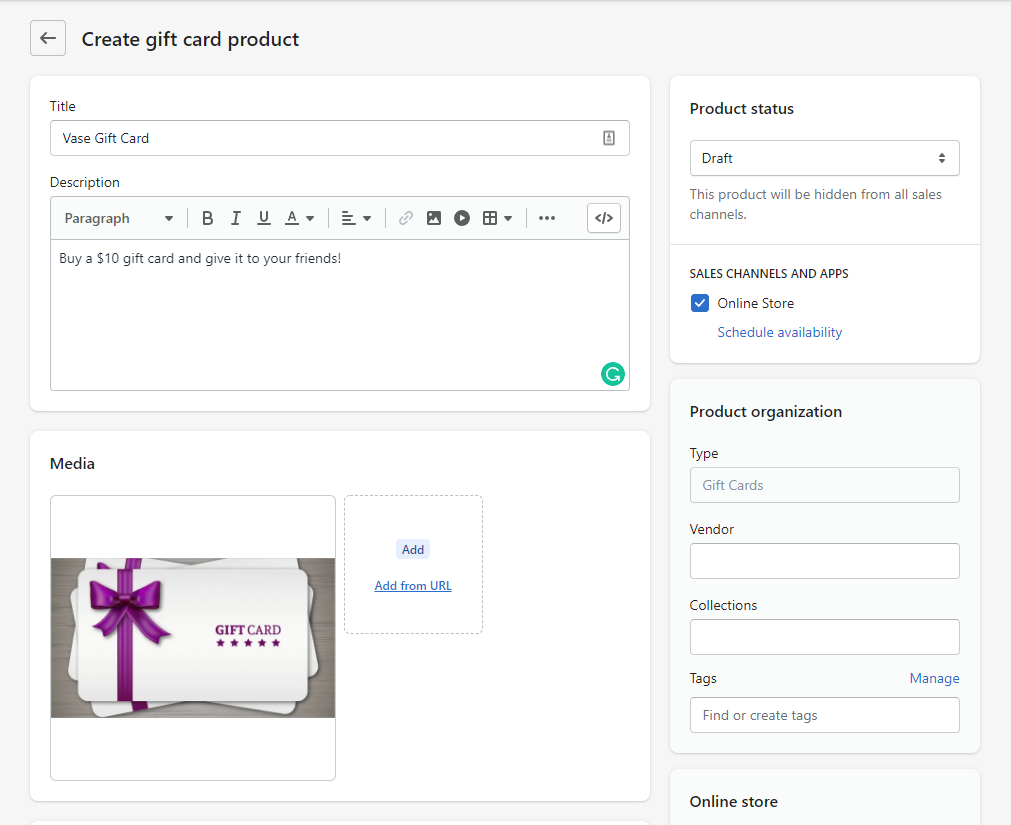This screenshot has width=1011, height=825.
Task: Open the Product status Draft dropdown
Action: pos(824,158)
